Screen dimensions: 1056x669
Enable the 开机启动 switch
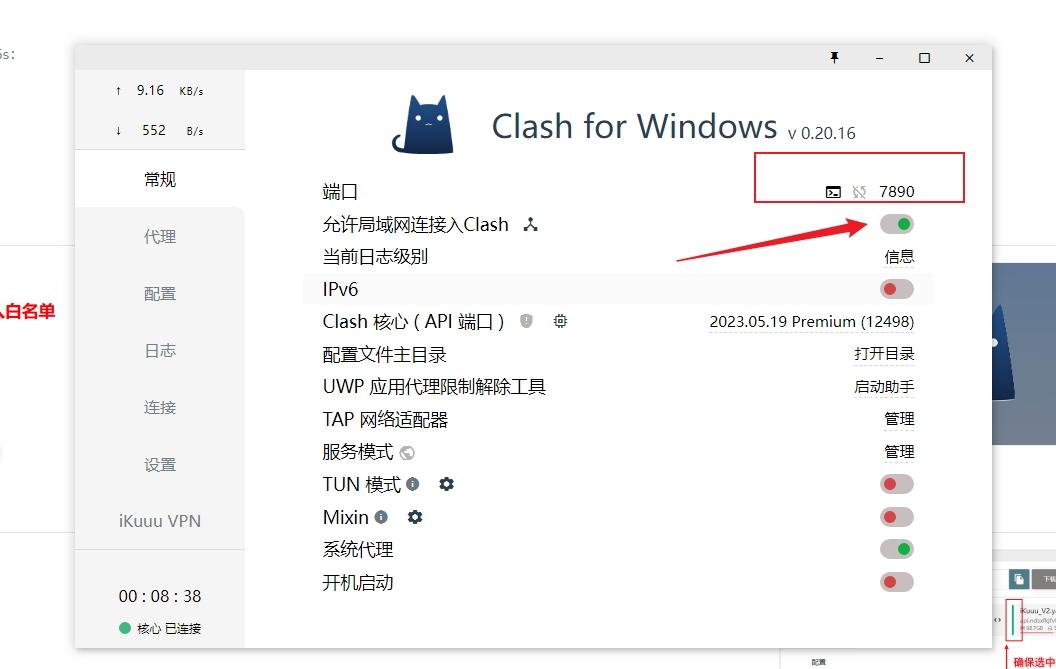pyautogui.click(x=897, y=582)
